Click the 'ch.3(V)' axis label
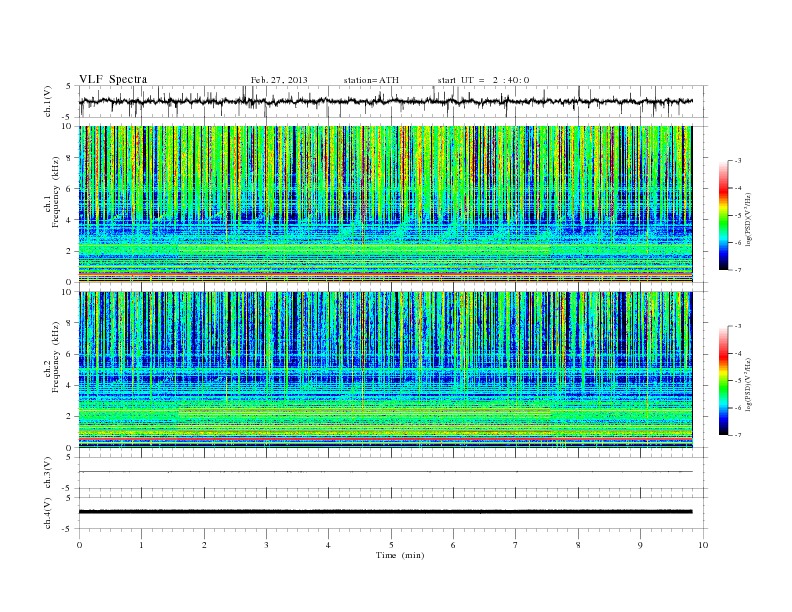This screenshot has width=792, height=612. click(x=48, y=473)
